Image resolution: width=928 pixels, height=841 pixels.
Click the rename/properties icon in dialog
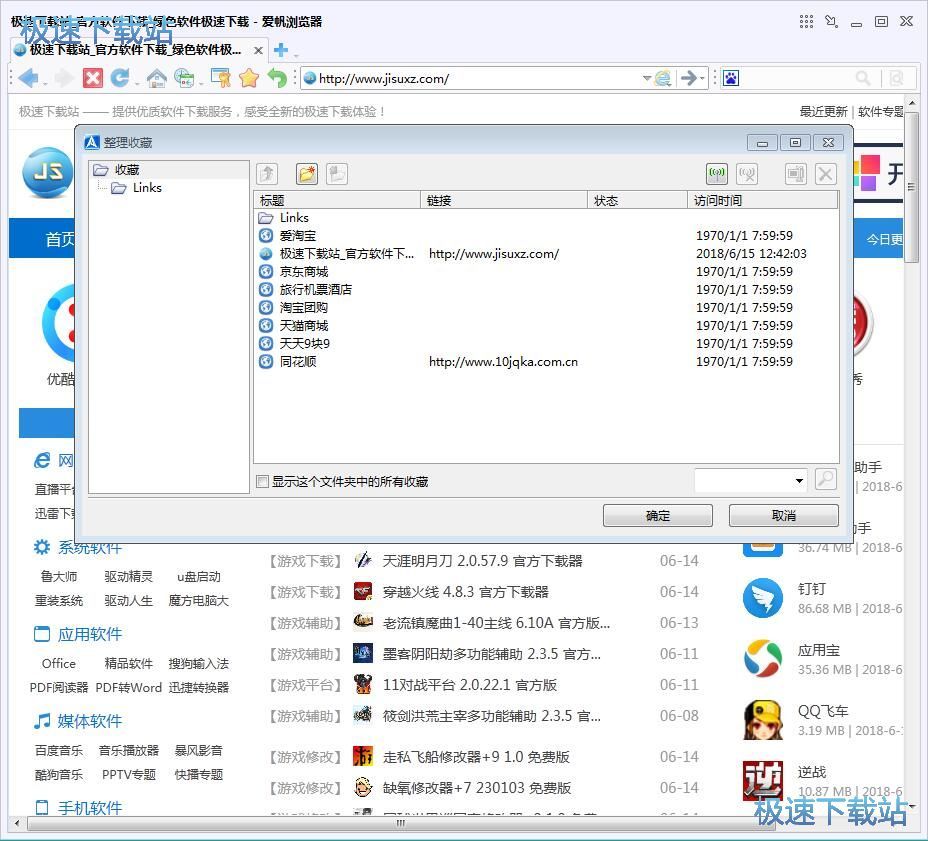pyautogui.click(x=796, y=174)
